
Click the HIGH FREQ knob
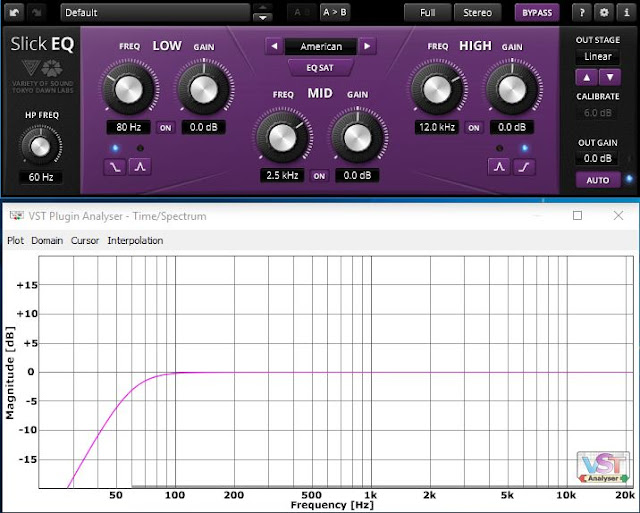pyautogui.click(x=437, y=88)
